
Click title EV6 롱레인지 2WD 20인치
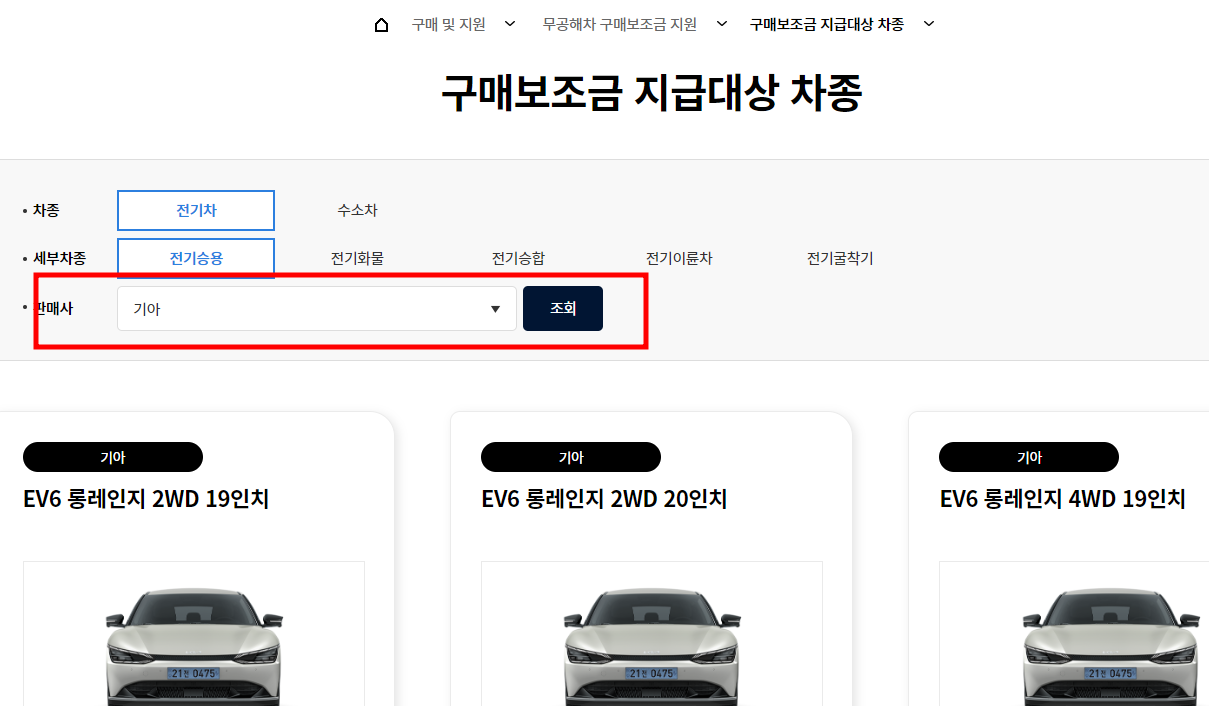(x=604, y=499)
